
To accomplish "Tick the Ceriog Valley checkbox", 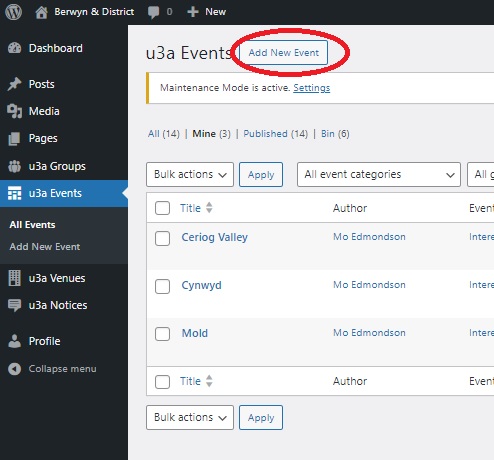I will pyautogui.click(x=162, y=238).
